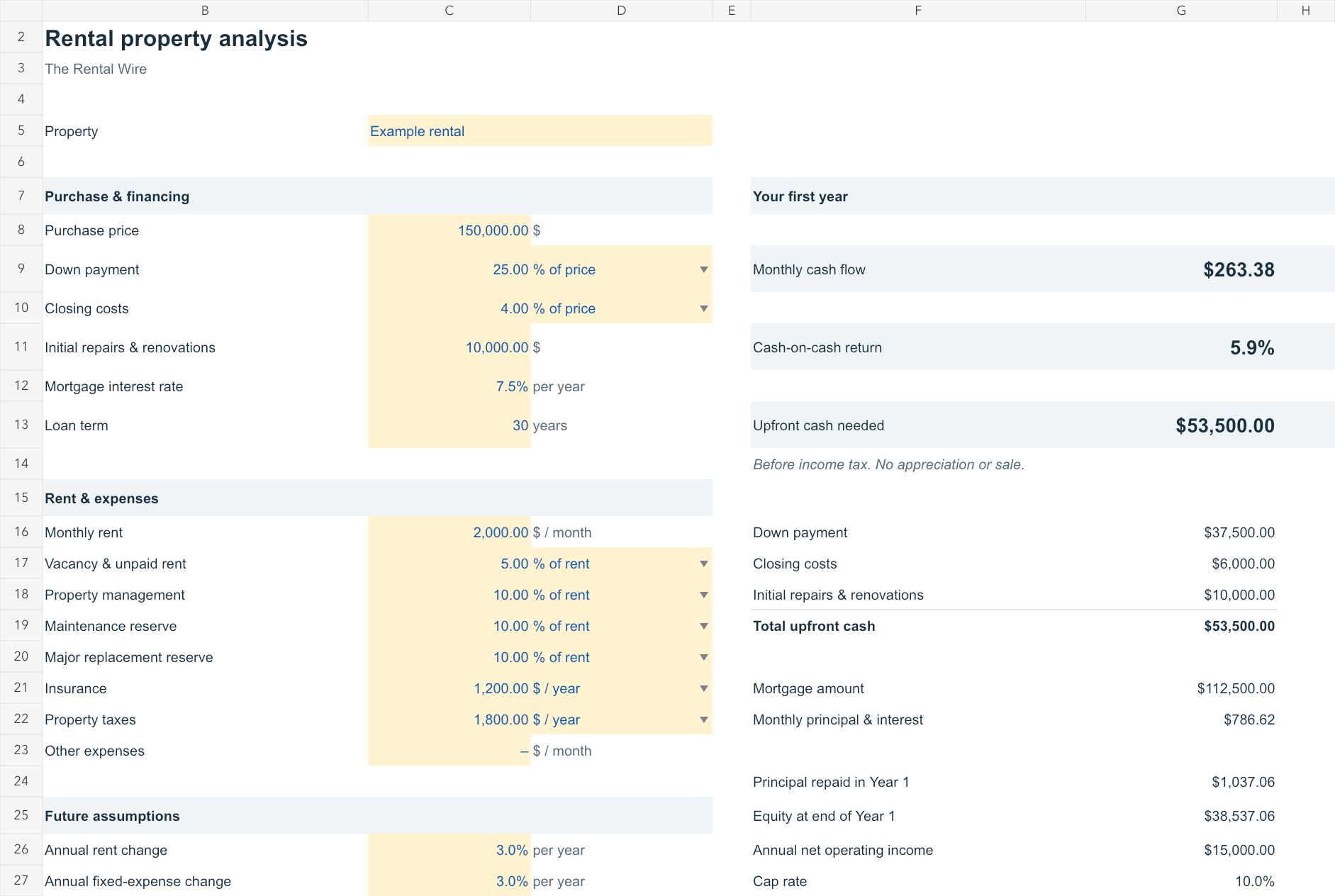Select column F header
The height and width of the screenshot is (896, 1335).
pyautogui.click(x=918, y=11)
